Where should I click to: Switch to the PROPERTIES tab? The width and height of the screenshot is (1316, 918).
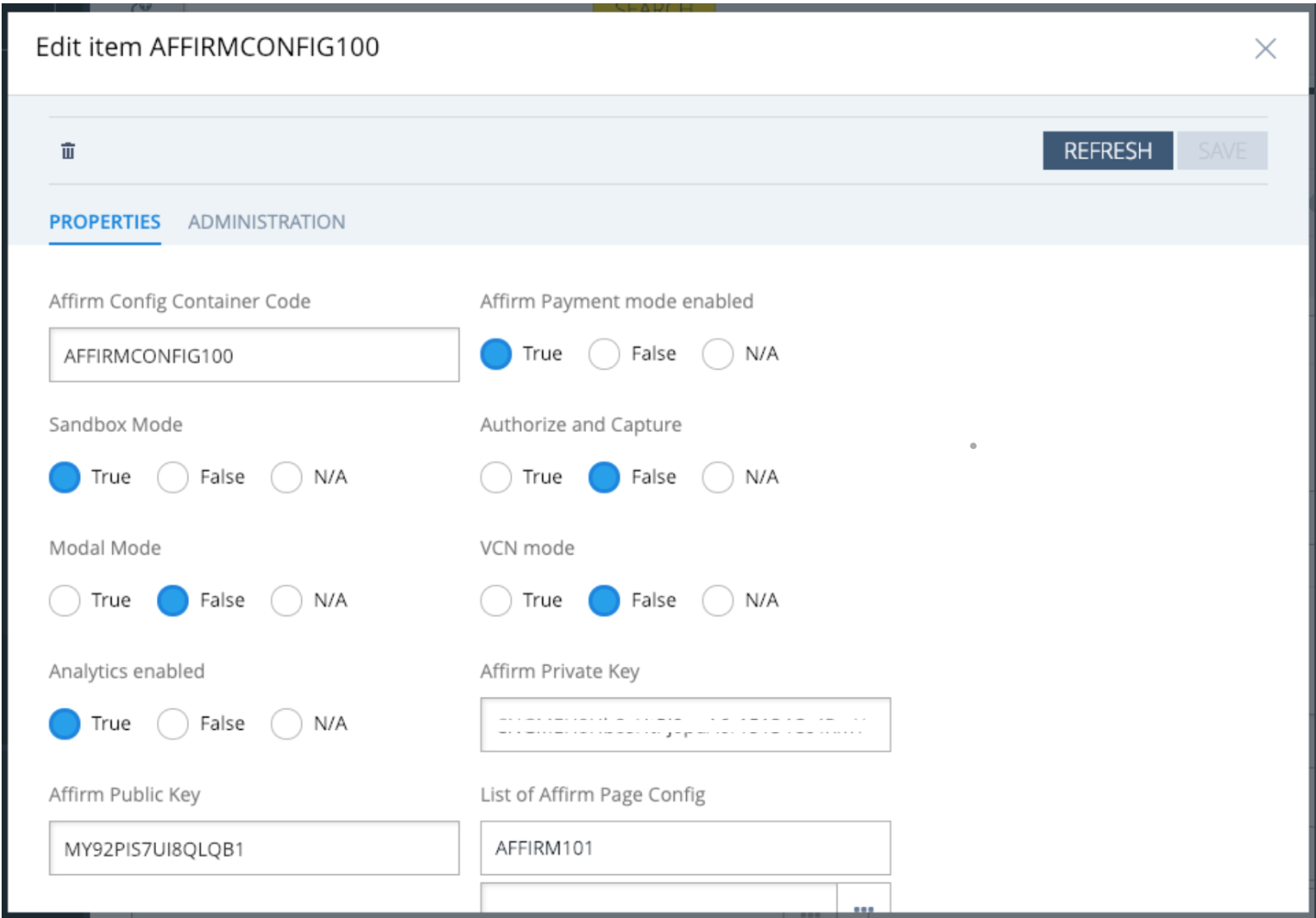[x=105, y=222]
